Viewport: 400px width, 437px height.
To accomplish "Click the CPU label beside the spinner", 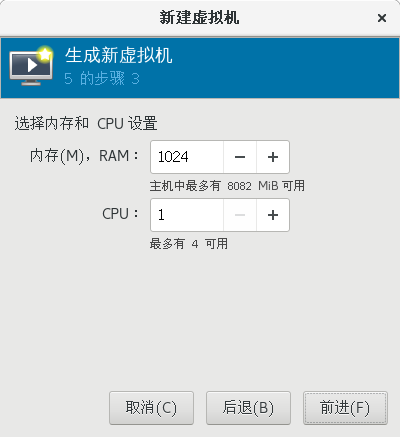I will [120, 214].
